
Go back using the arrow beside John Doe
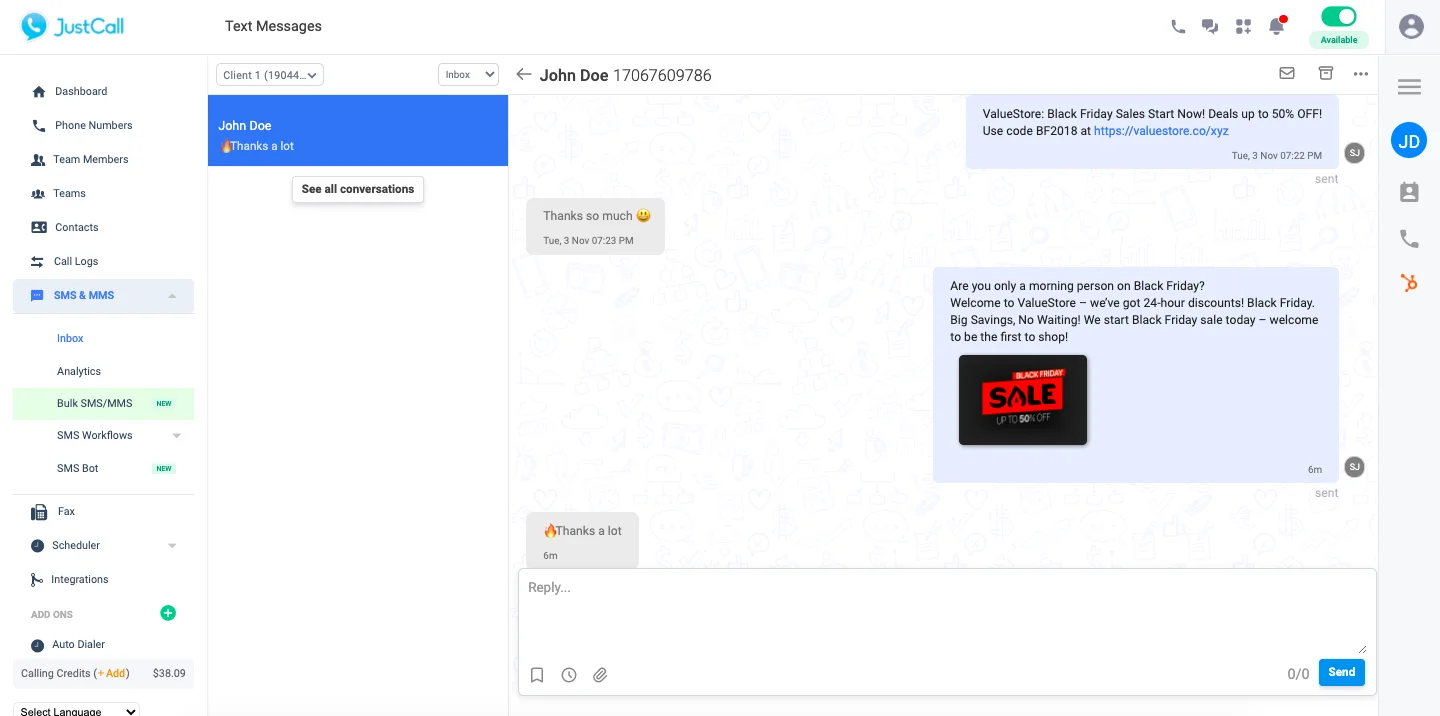523,74
